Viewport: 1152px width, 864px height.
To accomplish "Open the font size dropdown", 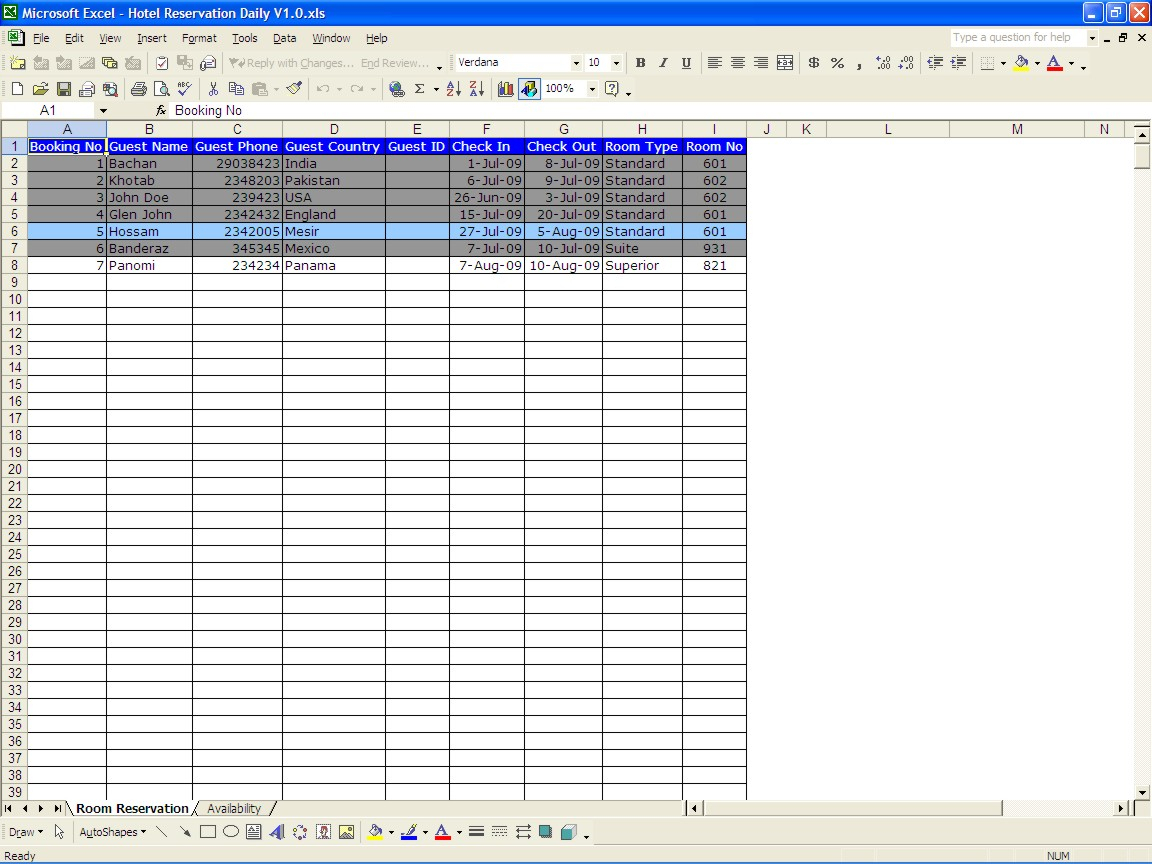I will pyautogui.click(x=616, y=62).
